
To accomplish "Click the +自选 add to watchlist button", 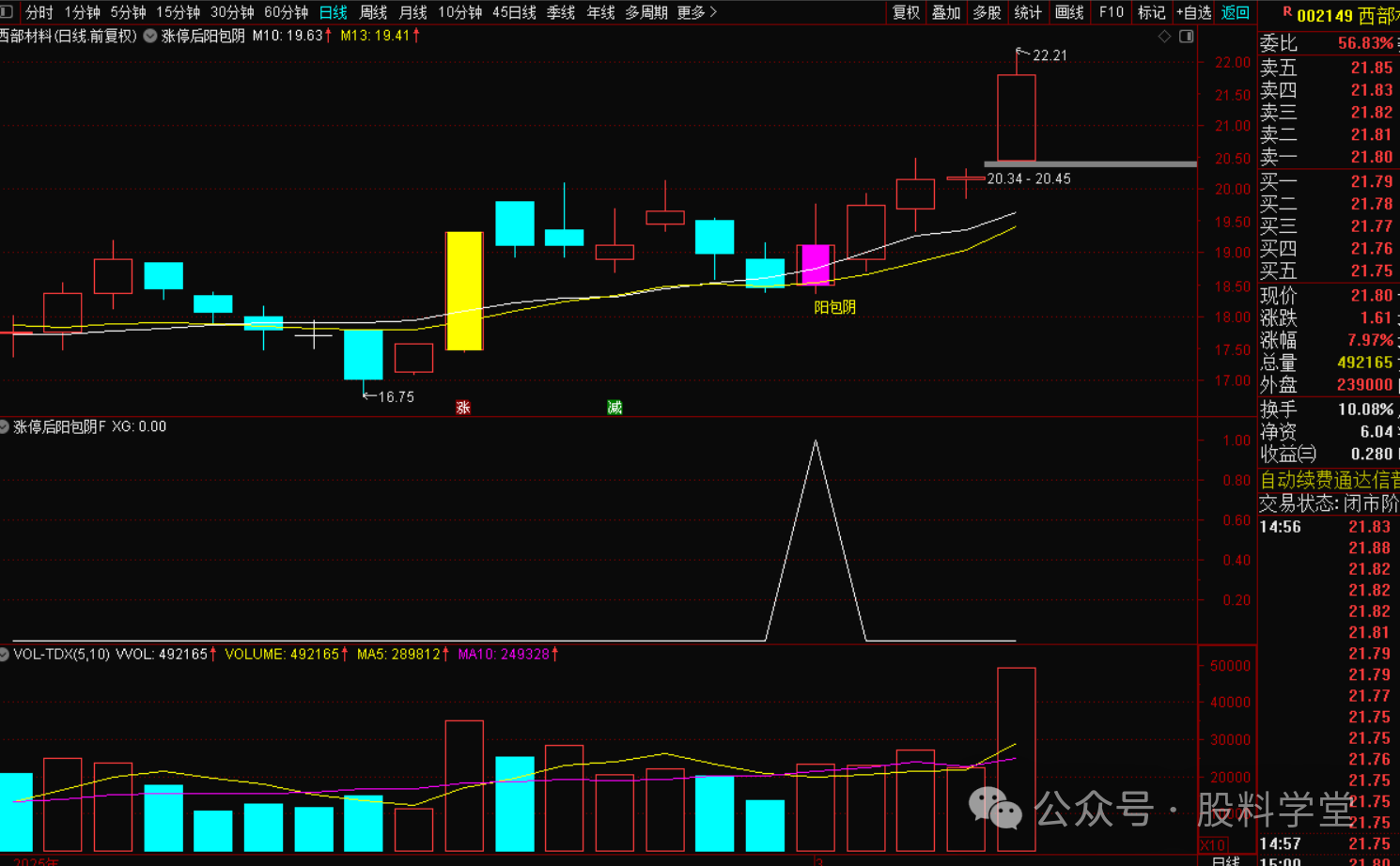I will point(1193,12).
